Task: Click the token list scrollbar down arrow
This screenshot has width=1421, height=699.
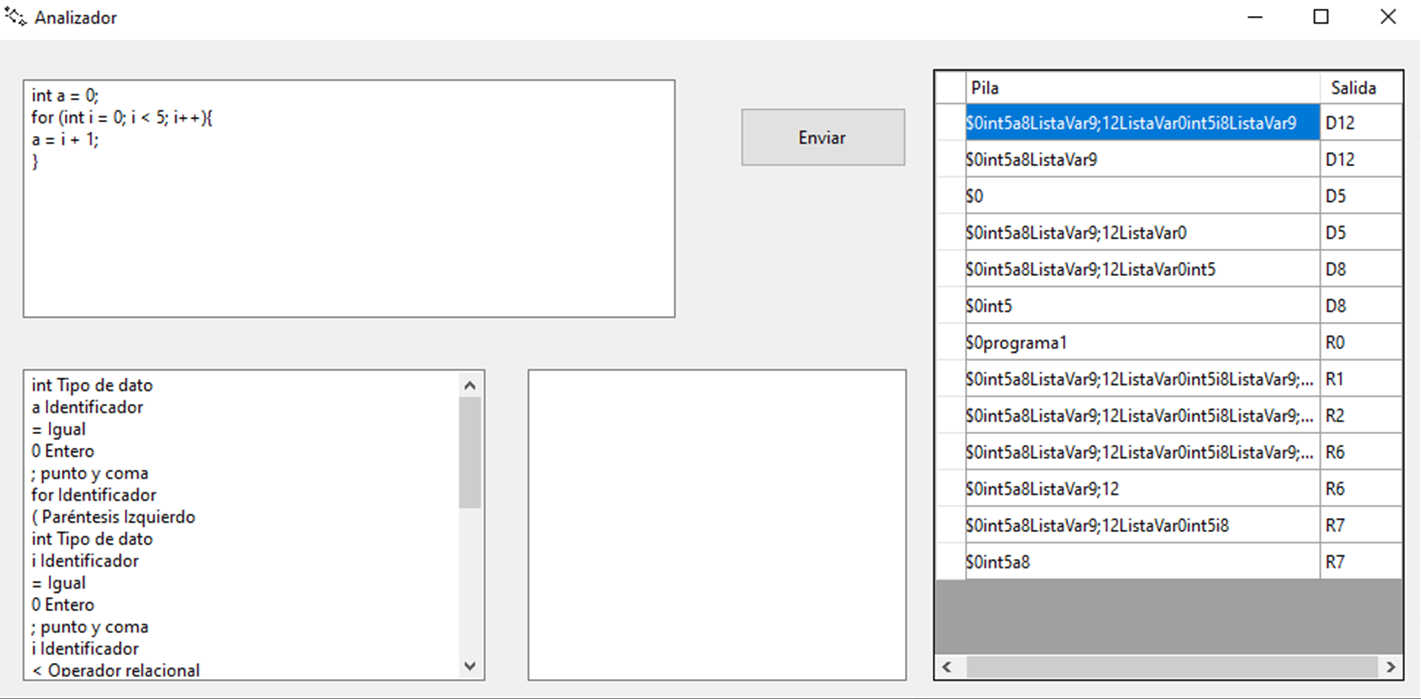Action: (x=469, y=664)
